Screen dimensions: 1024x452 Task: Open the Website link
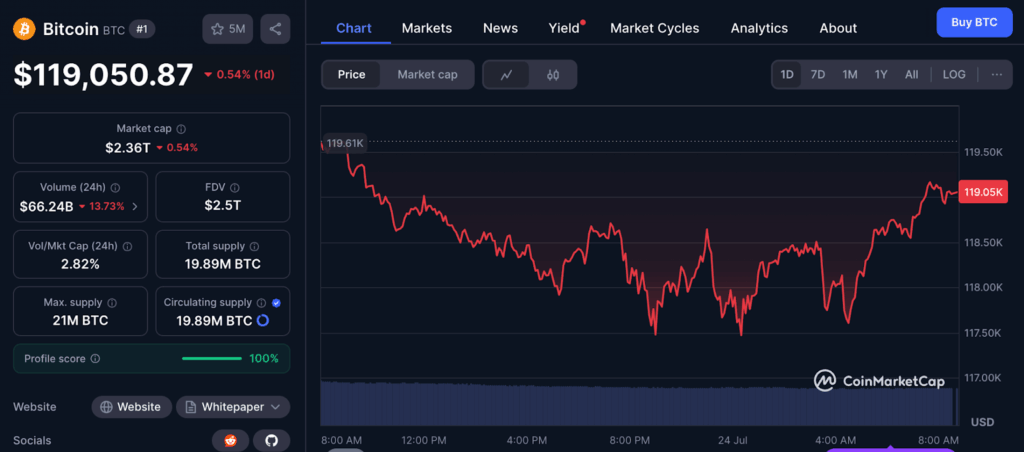[131, 407]
